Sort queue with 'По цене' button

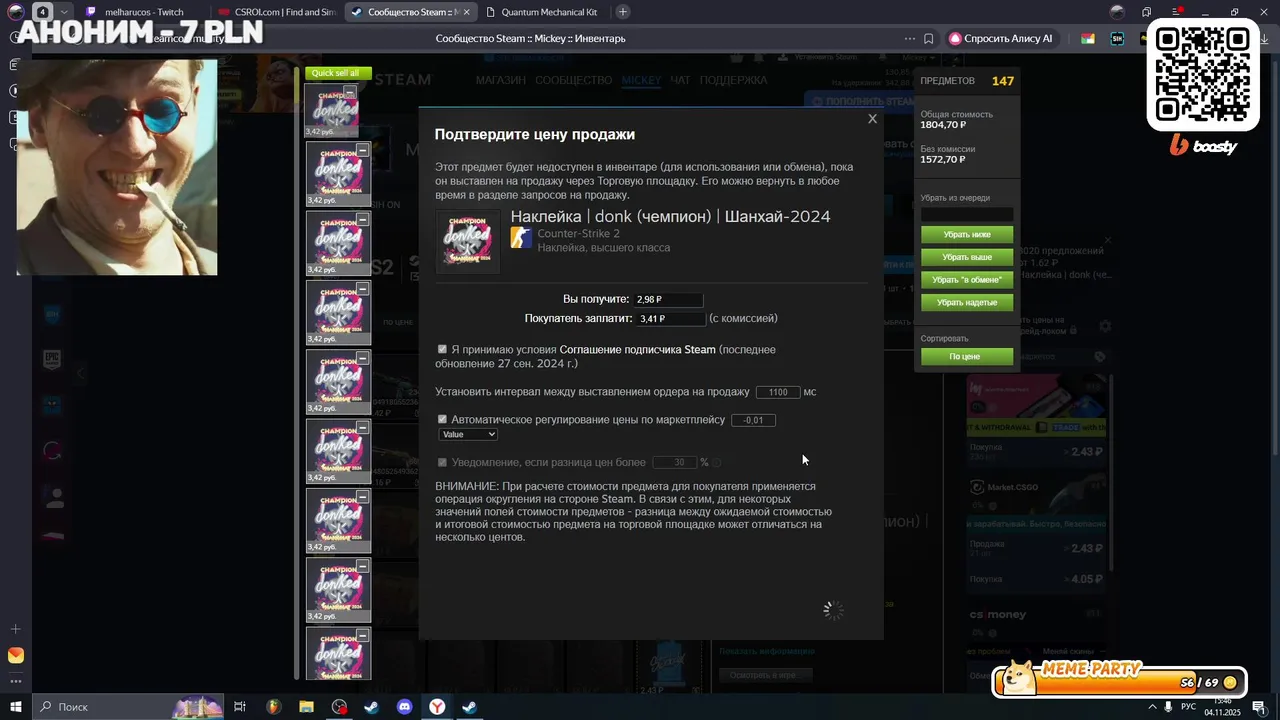967,356
